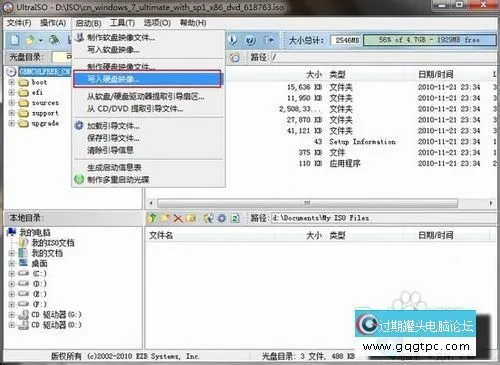Click the blue Info toolbar icon
This screenshot has height=365, width=500.
(x=233, y=40)
